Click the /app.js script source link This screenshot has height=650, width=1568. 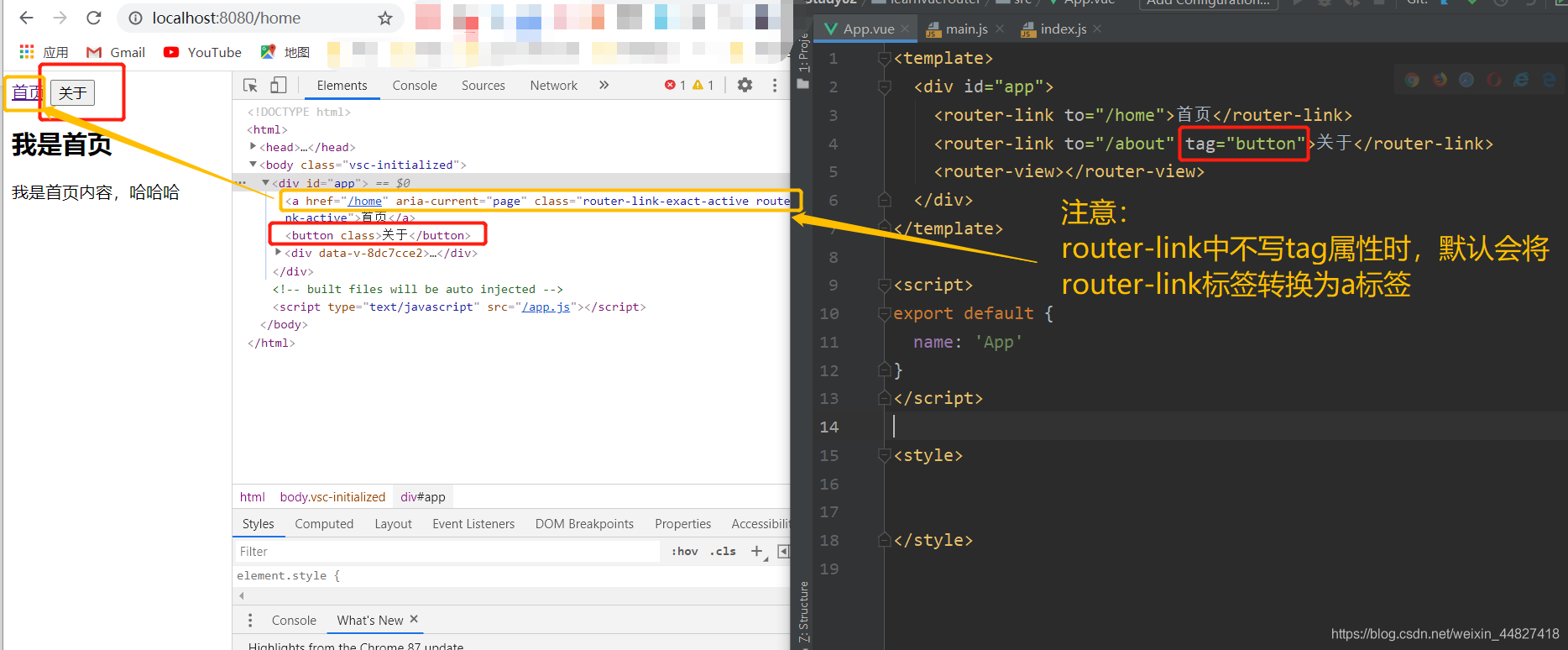coord(546,307)
